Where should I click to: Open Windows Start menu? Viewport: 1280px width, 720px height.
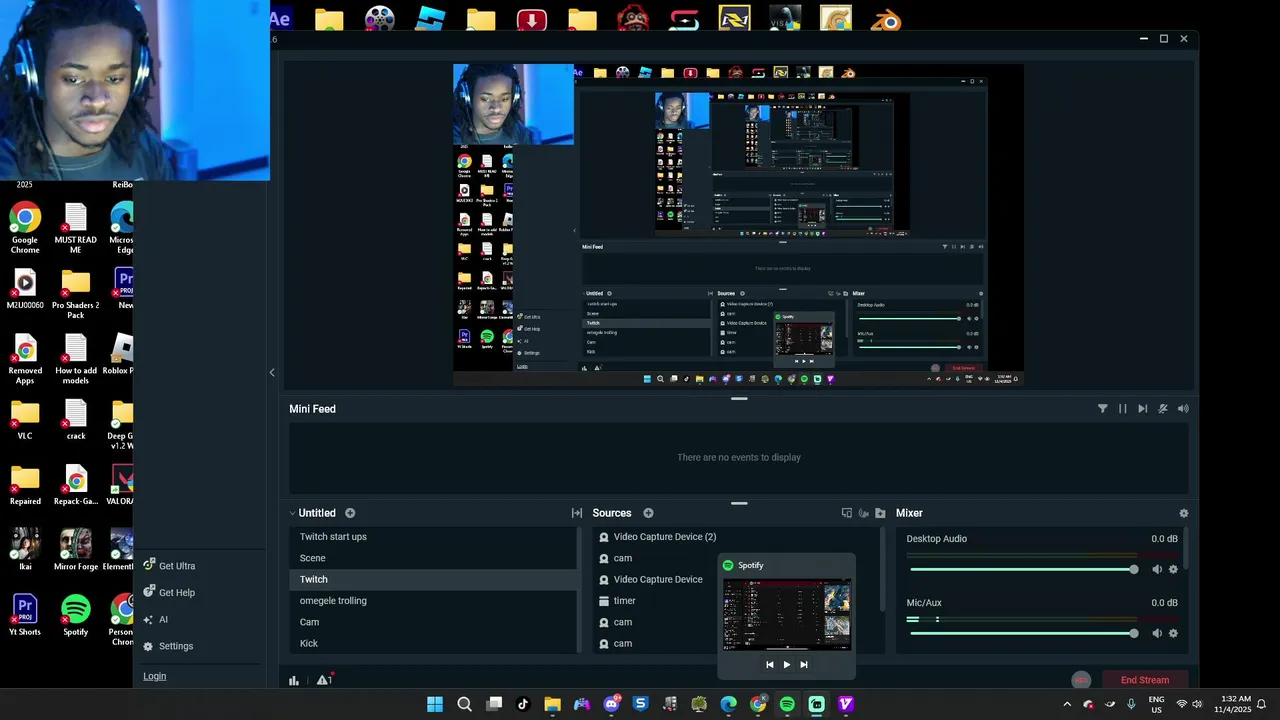(x=435, y=704)
